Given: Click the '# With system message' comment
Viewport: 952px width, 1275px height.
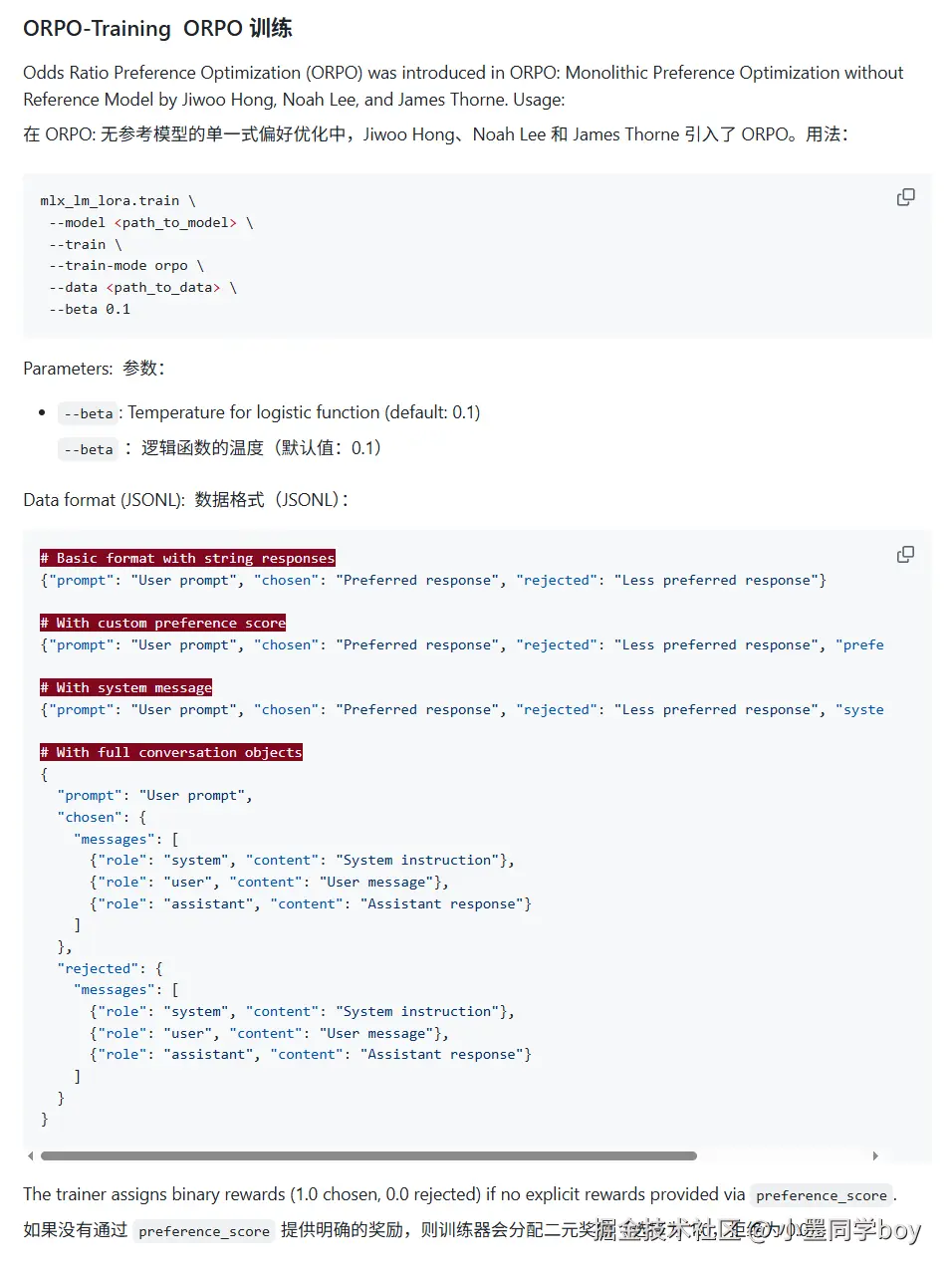Looking at the screenshot, I should [x=126, y=687].
